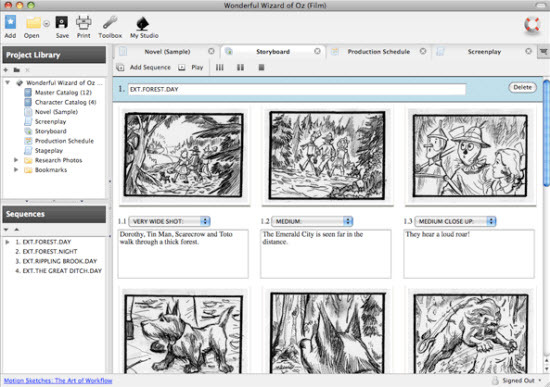Open Stageplay document
The width and height of the screenshot is (550, 387).
pos(49,151)
